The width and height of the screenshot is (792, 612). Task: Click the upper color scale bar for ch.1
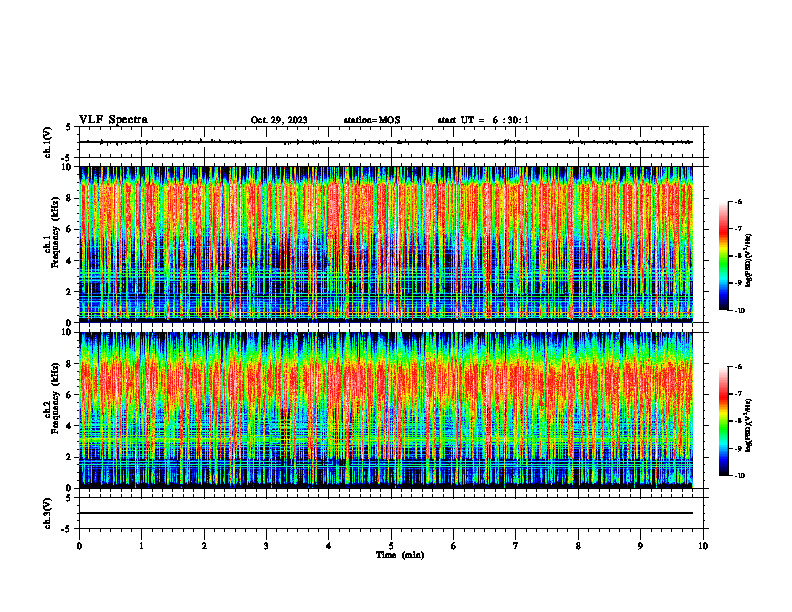click(x=723, y=256)
